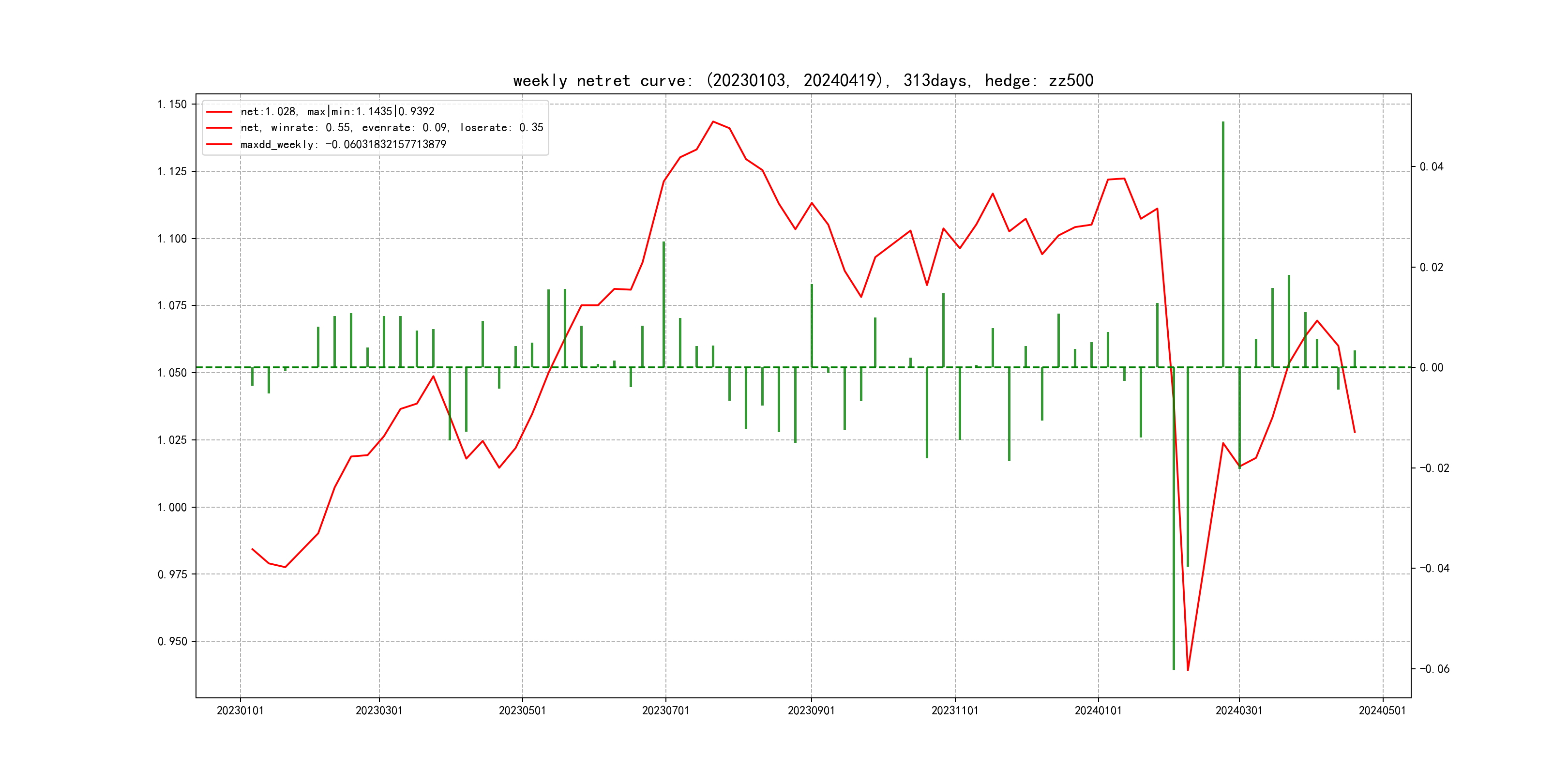Click the chart title text
1568x784 pixels.
tap(803, 80)
